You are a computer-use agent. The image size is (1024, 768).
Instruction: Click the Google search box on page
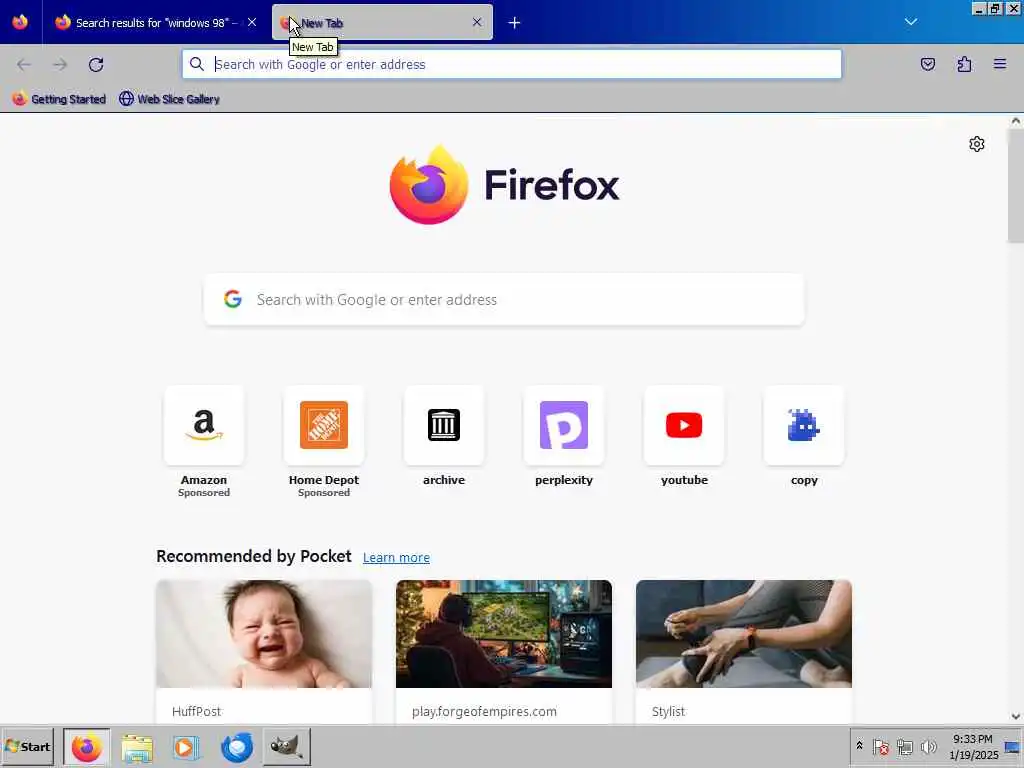point(504,299)
